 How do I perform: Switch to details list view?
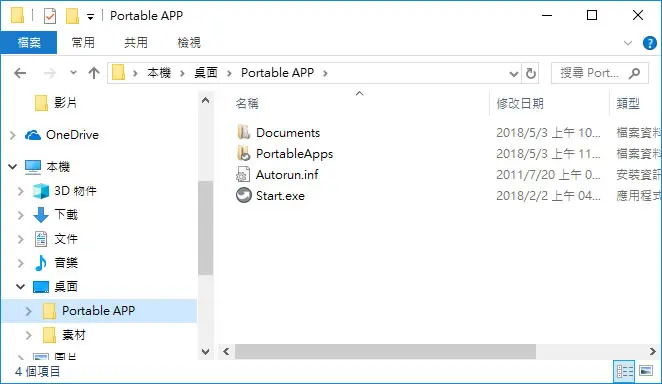624,371
